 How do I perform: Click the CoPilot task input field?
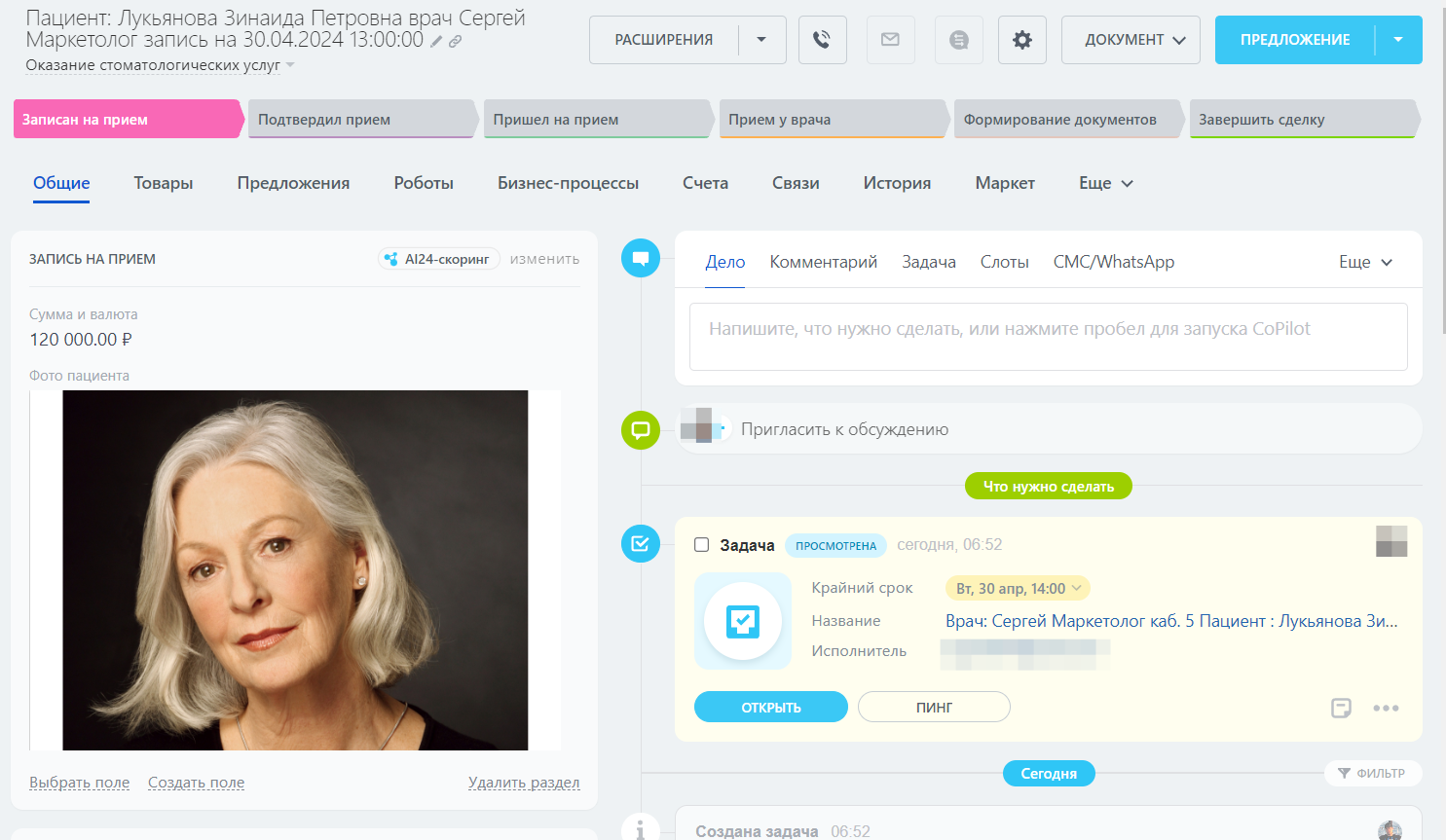point(1048,336)
